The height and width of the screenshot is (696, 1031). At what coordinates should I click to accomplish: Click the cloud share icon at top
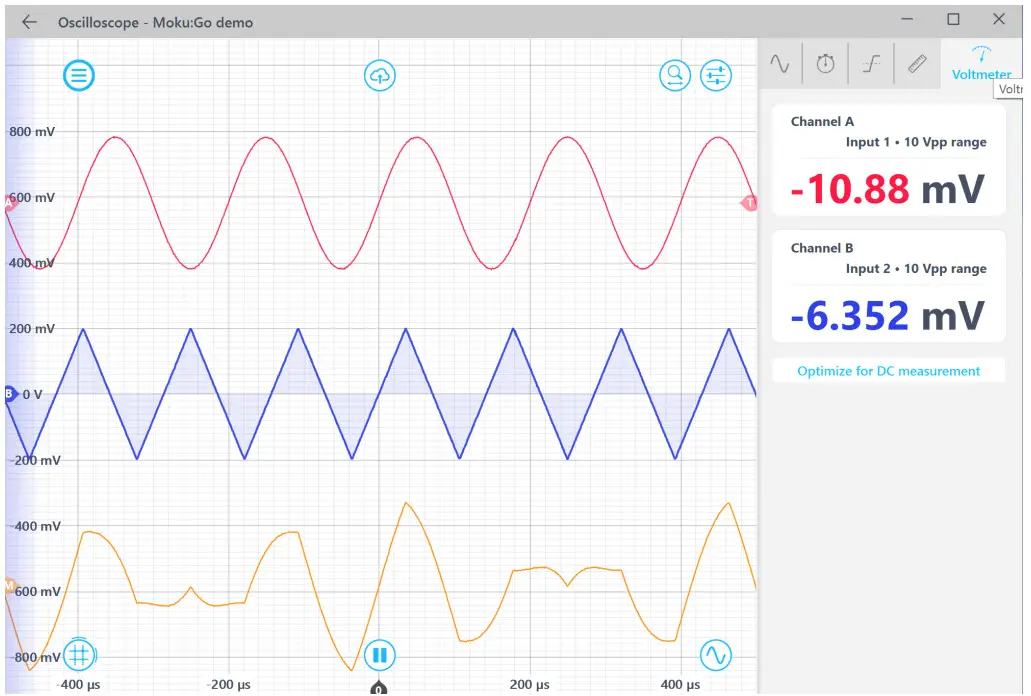(x=380, y=75)
